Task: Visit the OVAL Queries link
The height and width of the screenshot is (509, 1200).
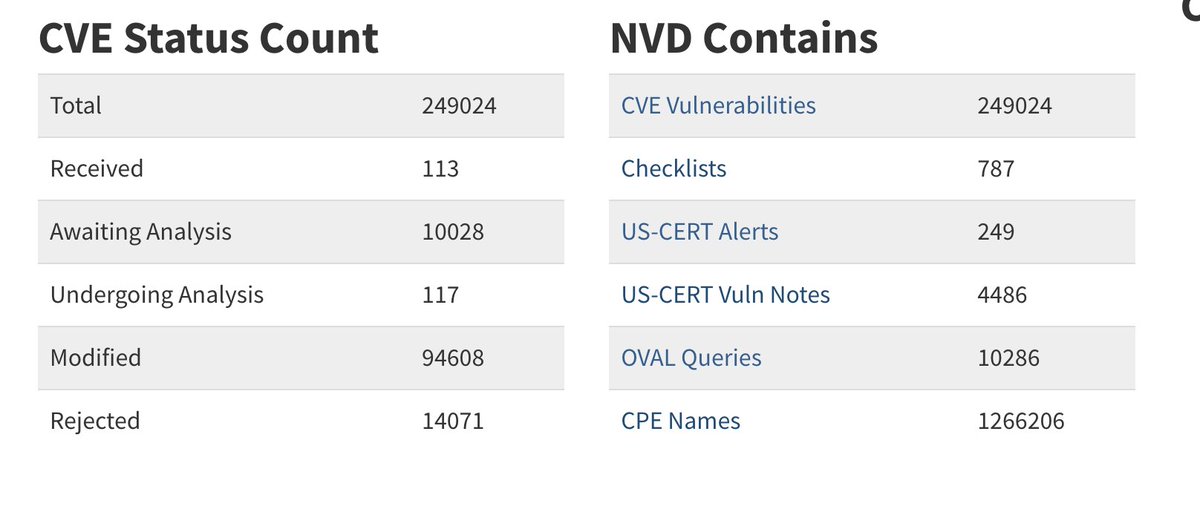Action: tap(691, 357)
